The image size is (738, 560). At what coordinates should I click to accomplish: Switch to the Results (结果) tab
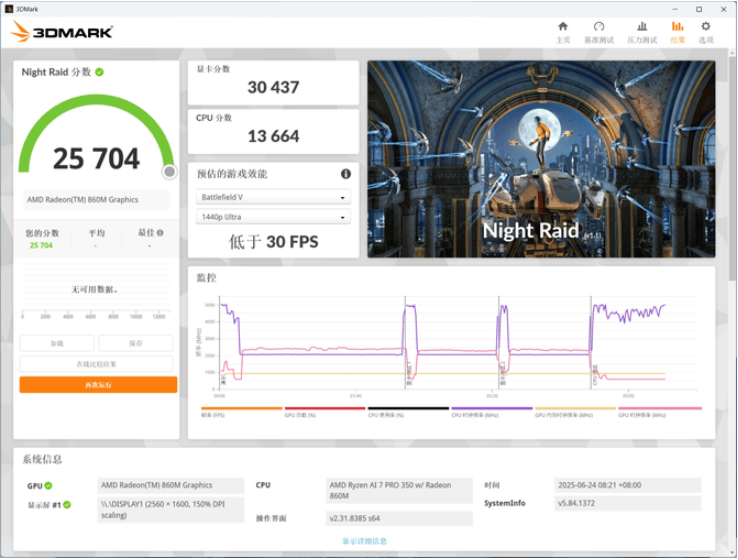click(677, 32)
